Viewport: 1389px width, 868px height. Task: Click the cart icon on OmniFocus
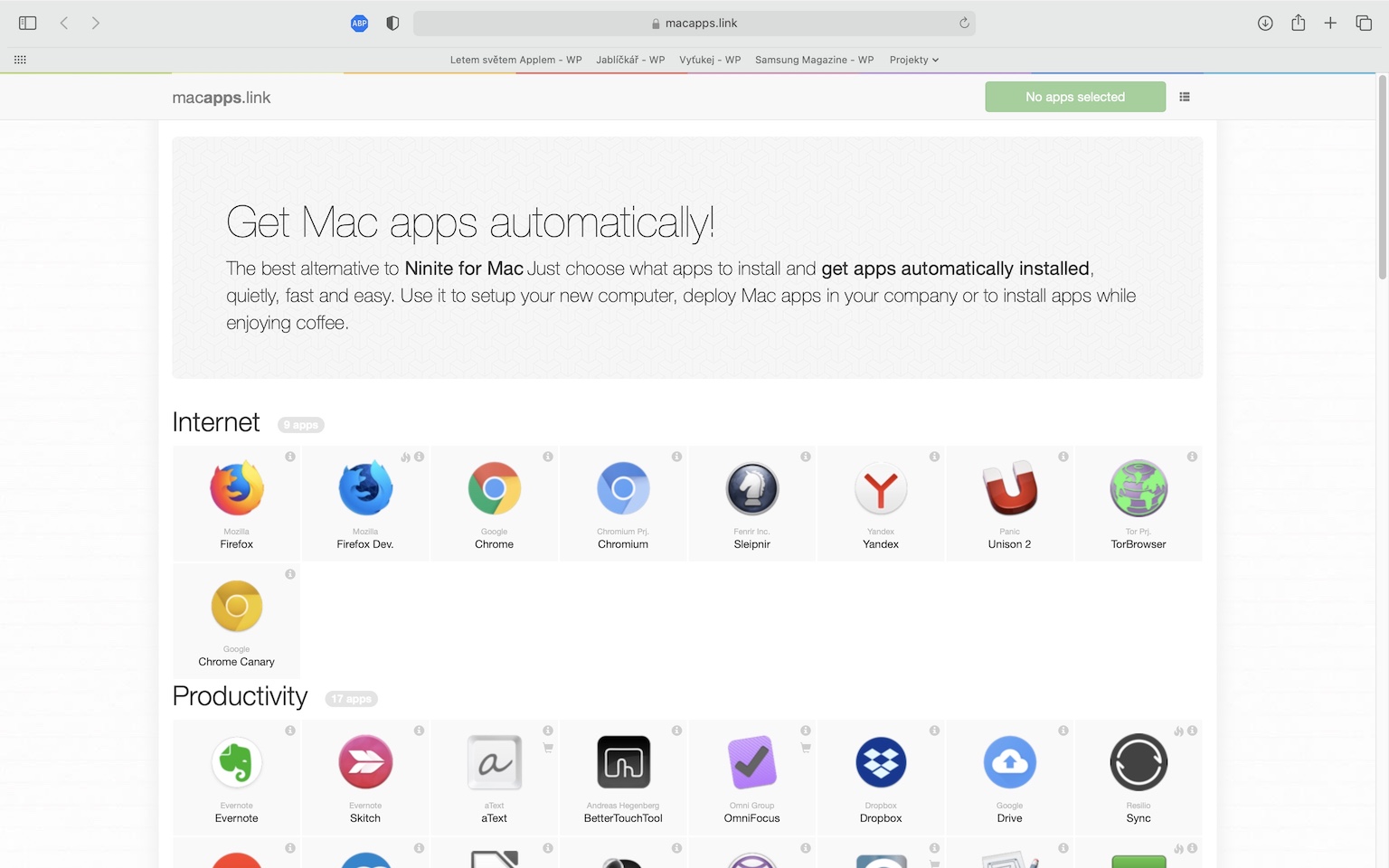(806, 748)
